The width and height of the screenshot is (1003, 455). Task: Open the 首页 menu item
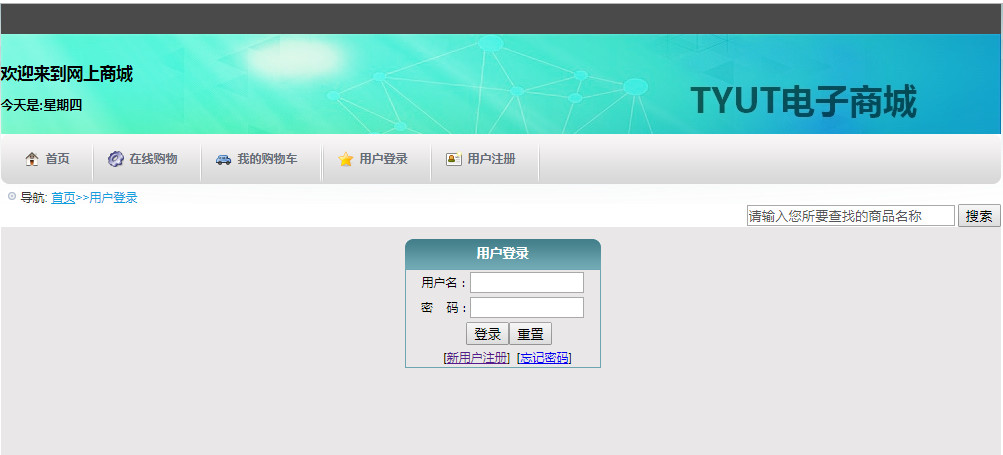[x=58, y=159]
